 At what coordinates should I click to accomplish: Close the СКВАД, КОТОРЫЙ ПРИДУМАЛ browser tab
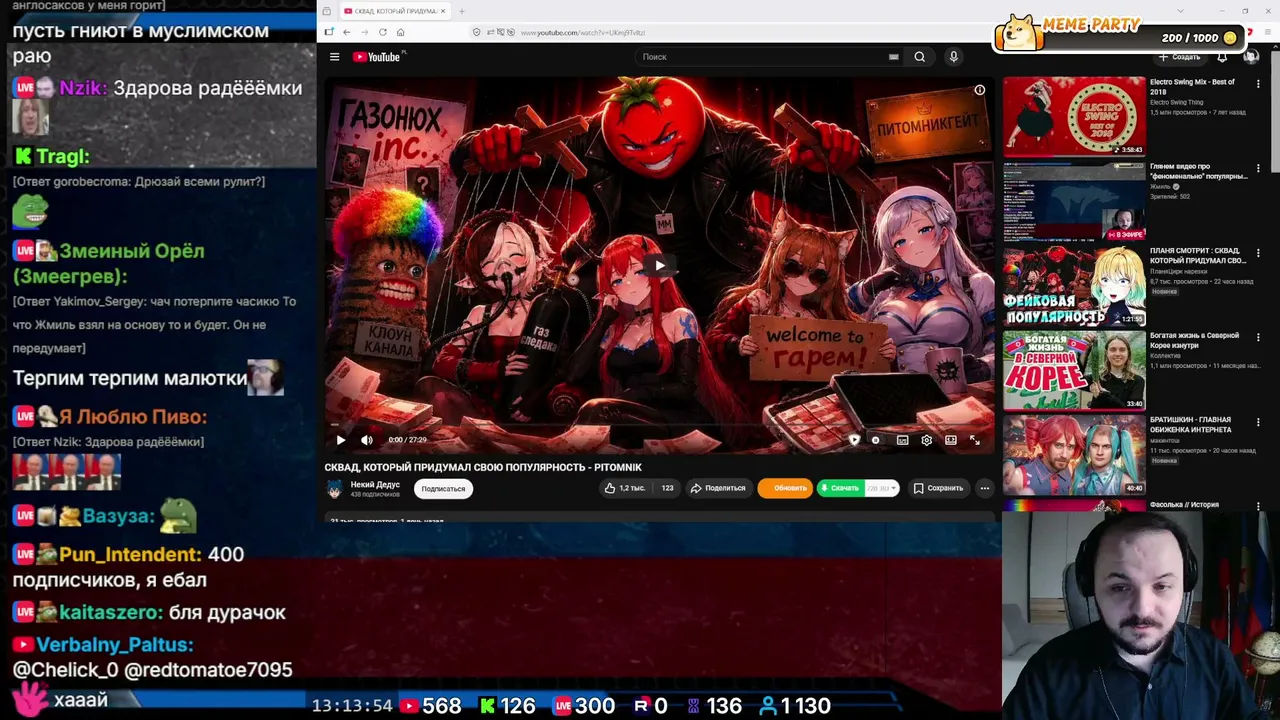click(x=443, y=11)
